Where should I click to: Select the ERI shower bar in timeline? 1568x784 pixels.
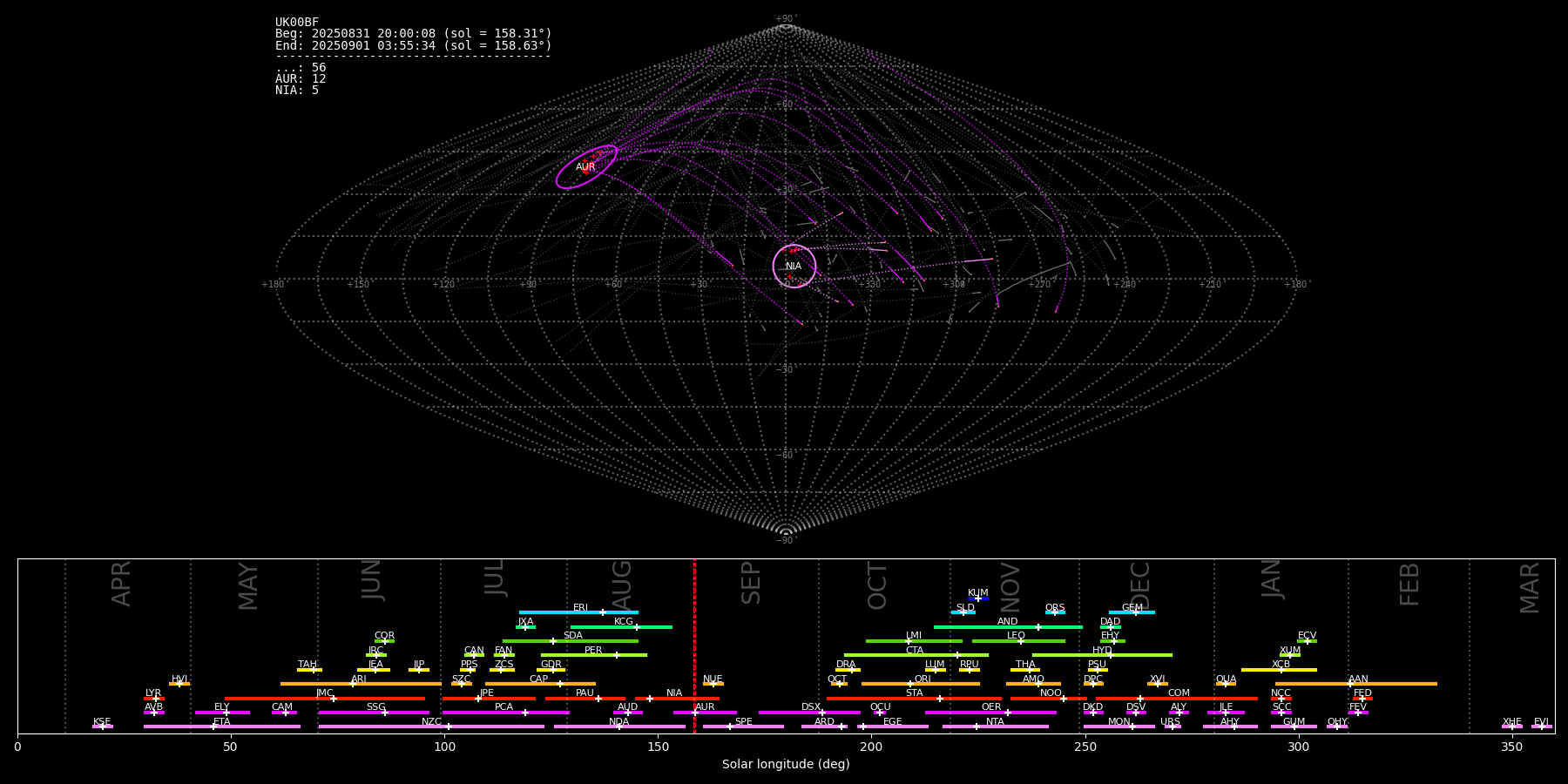[x=578, y=612]
